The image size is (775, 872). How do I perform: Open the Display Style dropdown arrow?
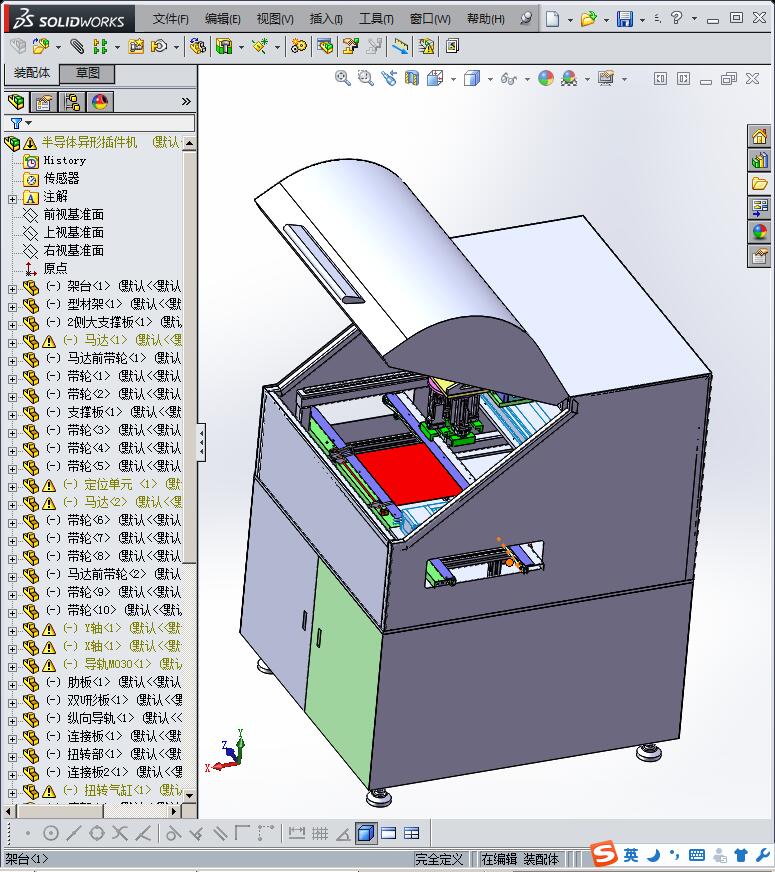click(x=490, y=80)
